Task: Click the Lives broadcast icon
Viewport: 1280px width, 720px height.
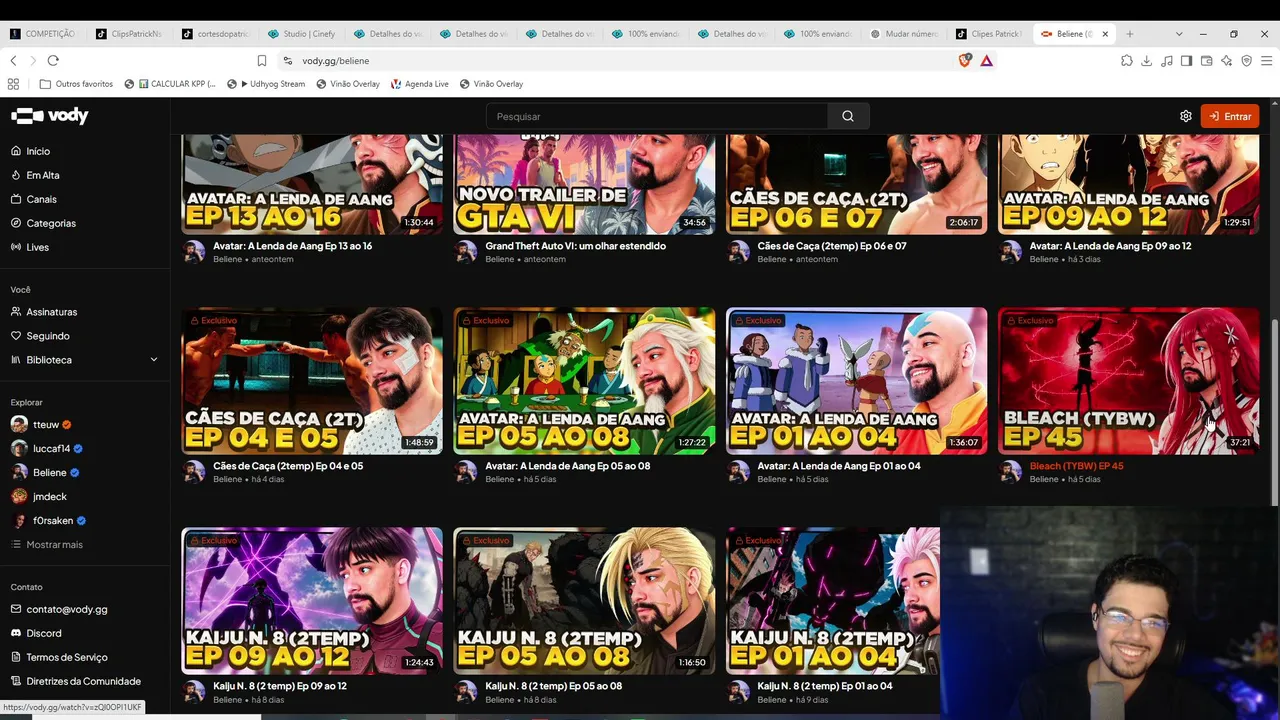Action: (x=16, y=247)
